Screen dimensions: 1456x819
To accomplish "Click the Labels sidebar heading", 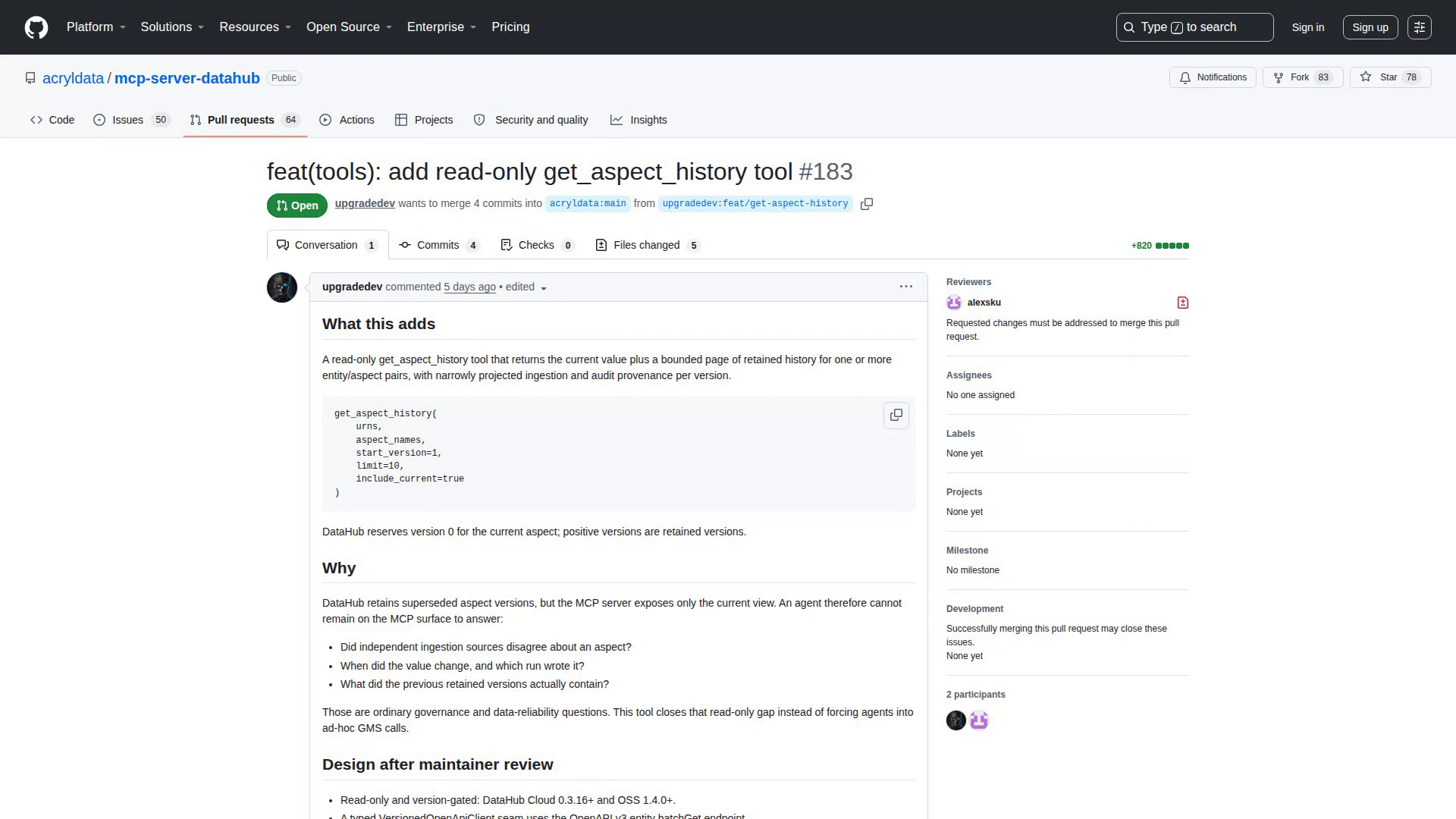I will [961, 434].
